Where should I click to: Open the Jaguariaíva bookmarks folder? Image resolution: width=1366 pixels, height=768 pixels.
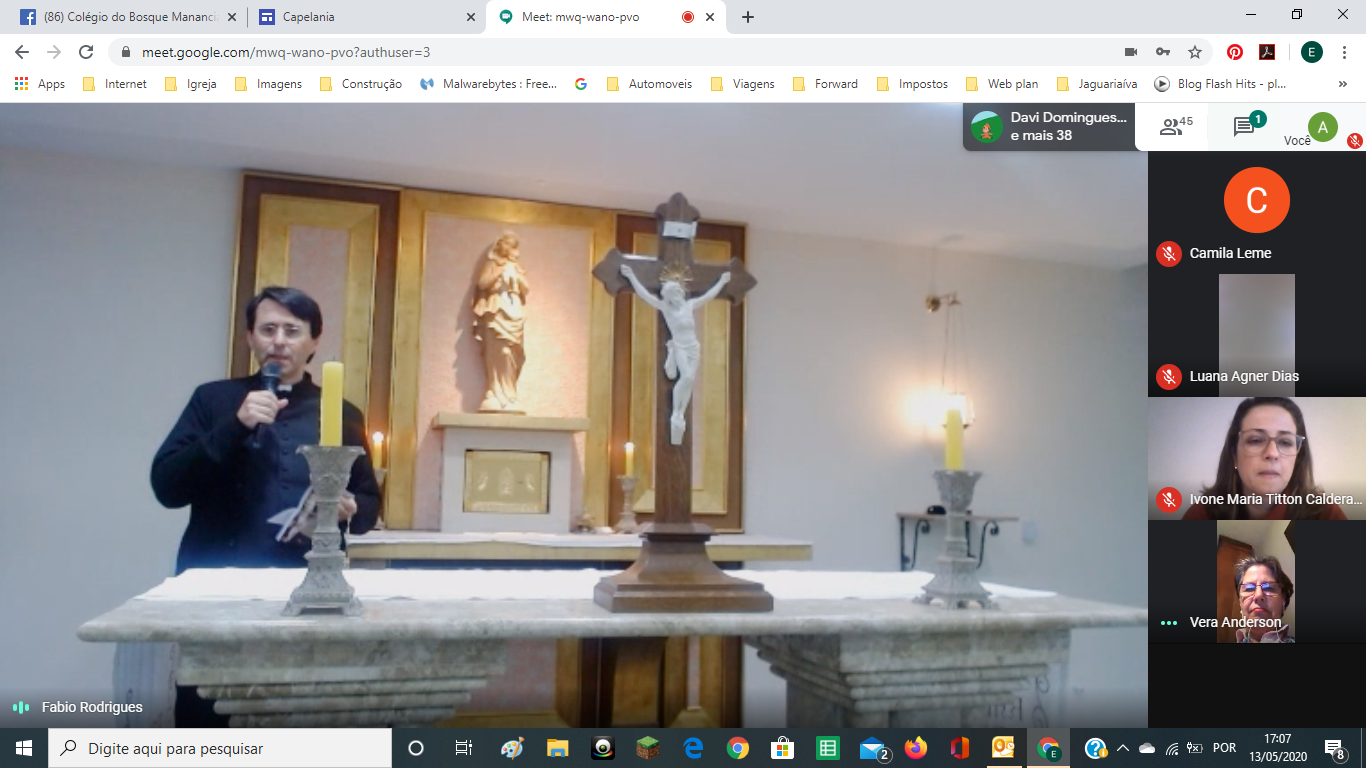(1097, 84)
